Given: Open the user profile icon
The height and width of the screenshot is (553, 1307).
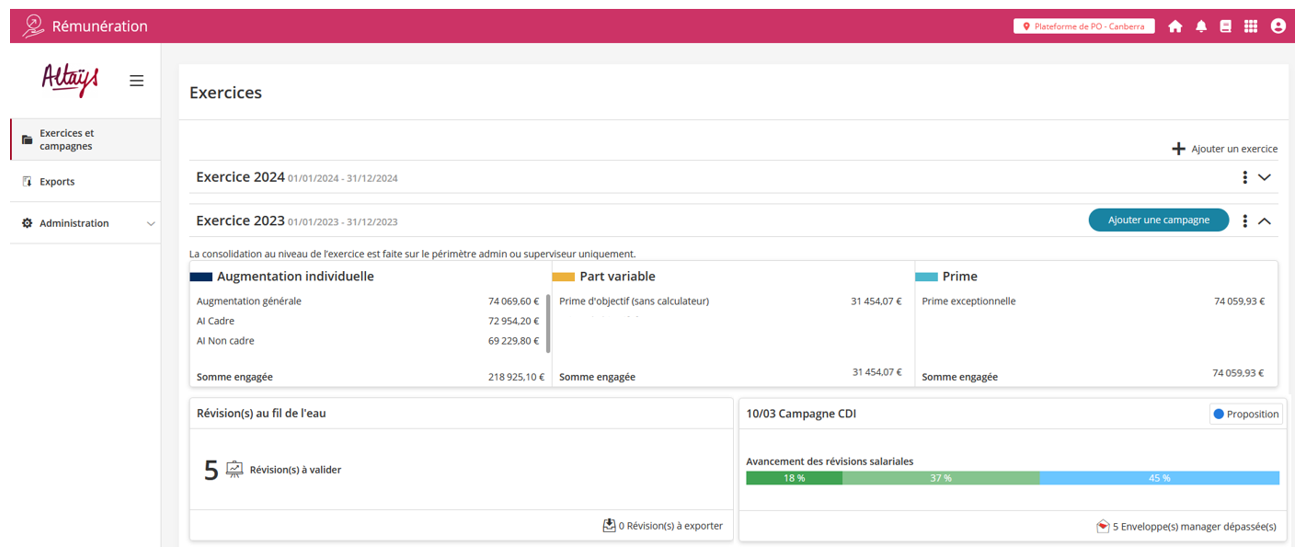Looking at the screenshot, I should pos(1278,27).
